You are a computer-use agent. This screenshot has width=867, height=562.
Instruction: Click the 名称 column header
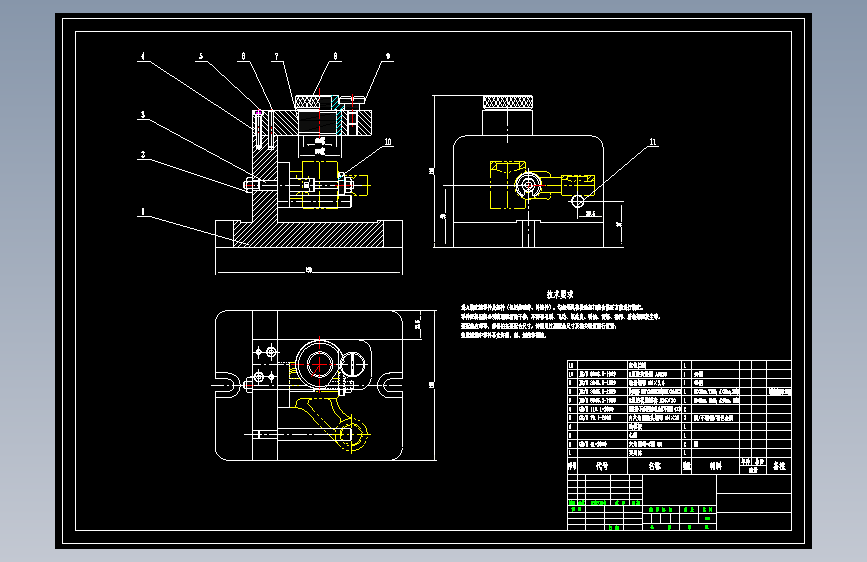(655, 466)
